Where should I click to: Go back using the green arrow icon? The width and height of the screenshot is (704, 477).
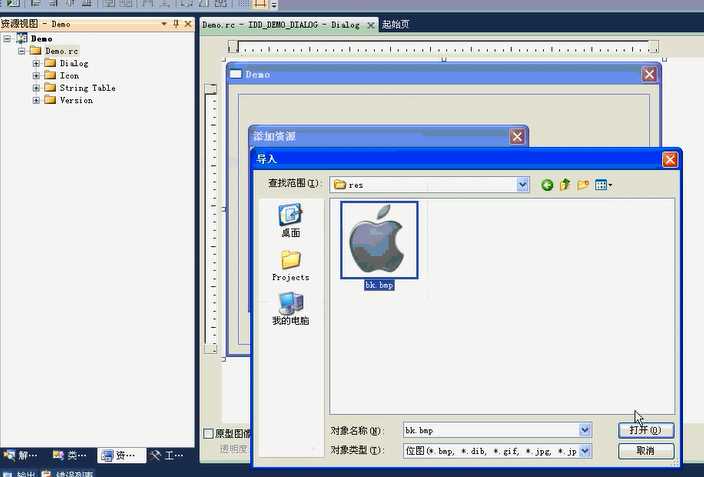click(x=547, y=185)
